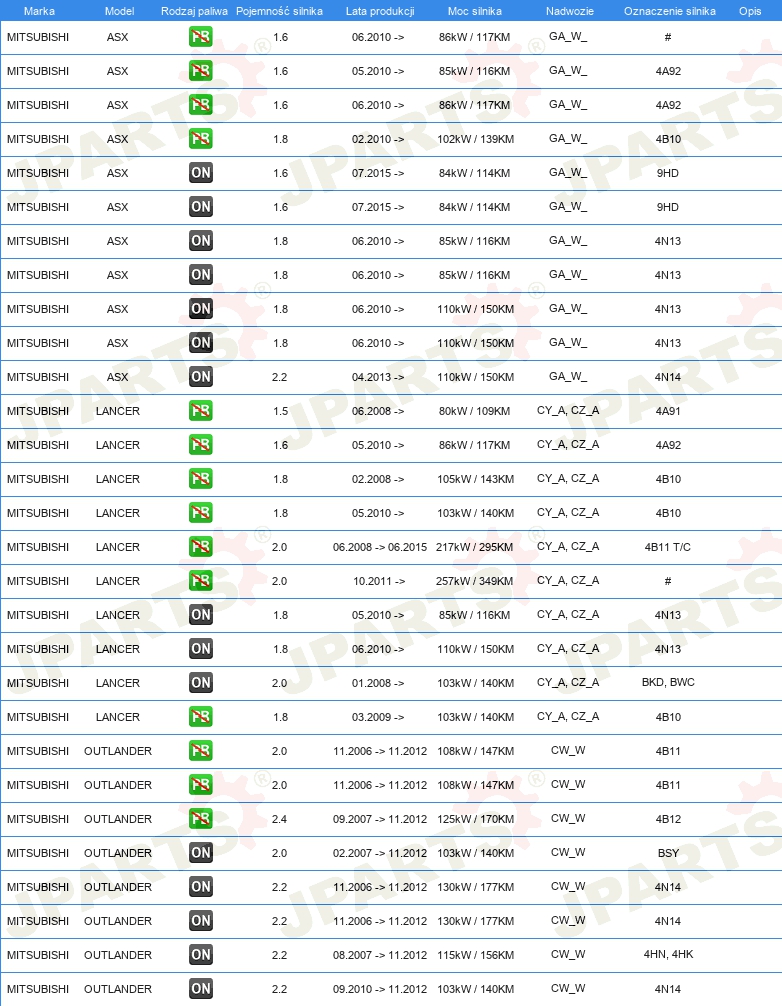
Task: Select the 04.2013 -> production date cell
Action: [378, 377]
